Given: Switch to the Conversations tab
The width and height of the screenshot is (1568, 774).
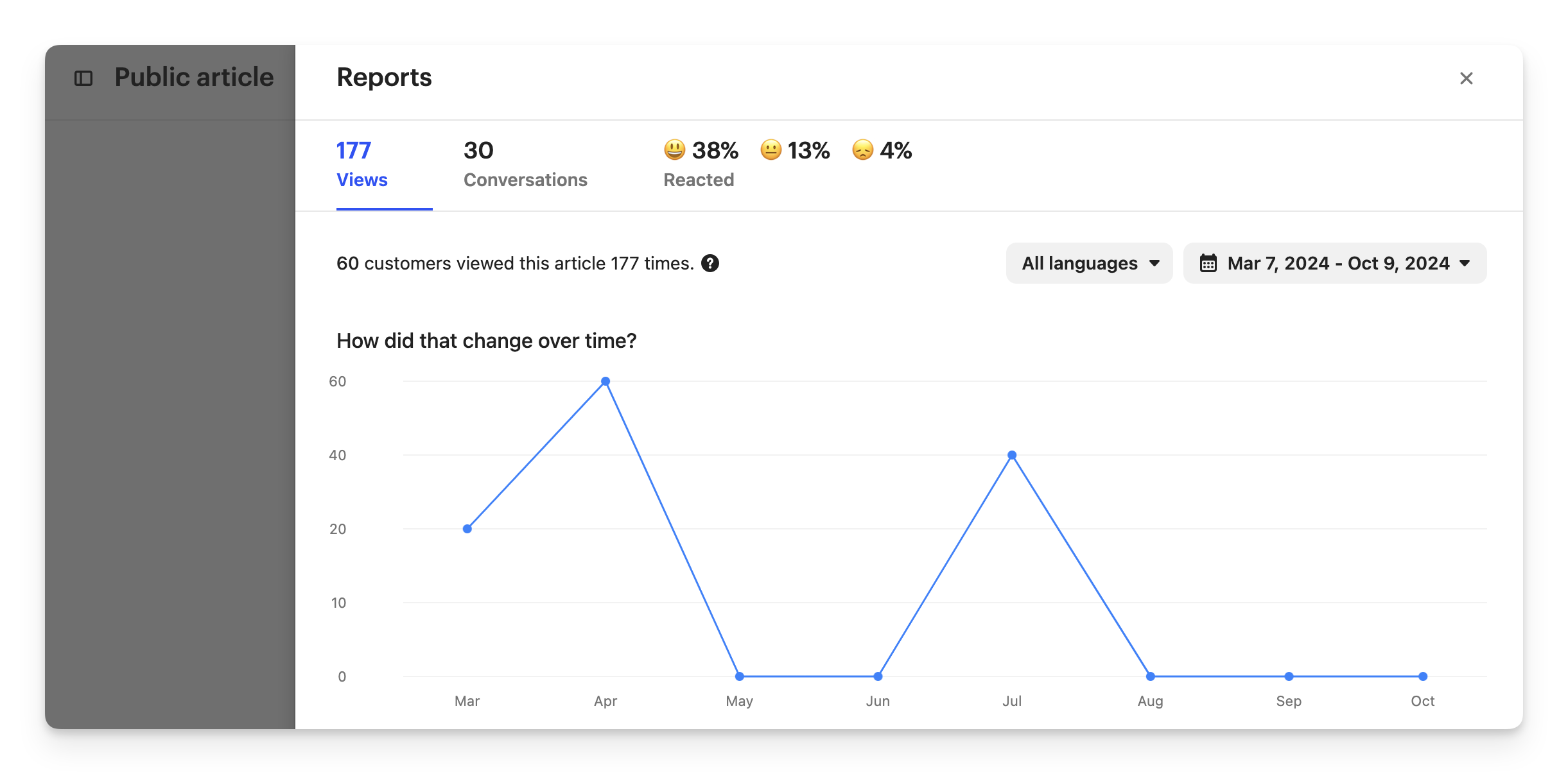Looking at the screenshot, I should [525, 165].
